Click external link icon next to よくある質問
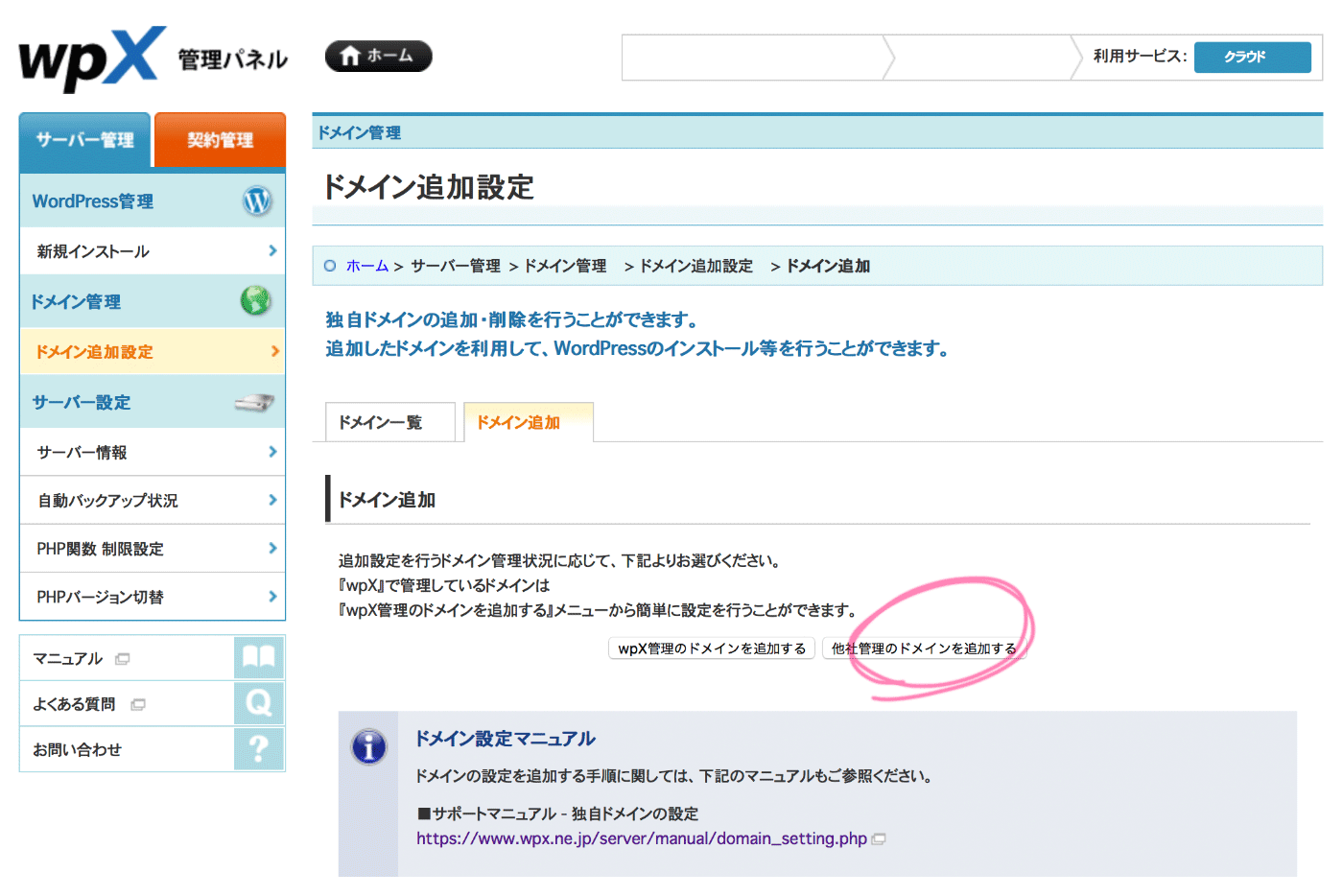The width and height of the screenshot is (1343, 896). [x=138, y=704]
